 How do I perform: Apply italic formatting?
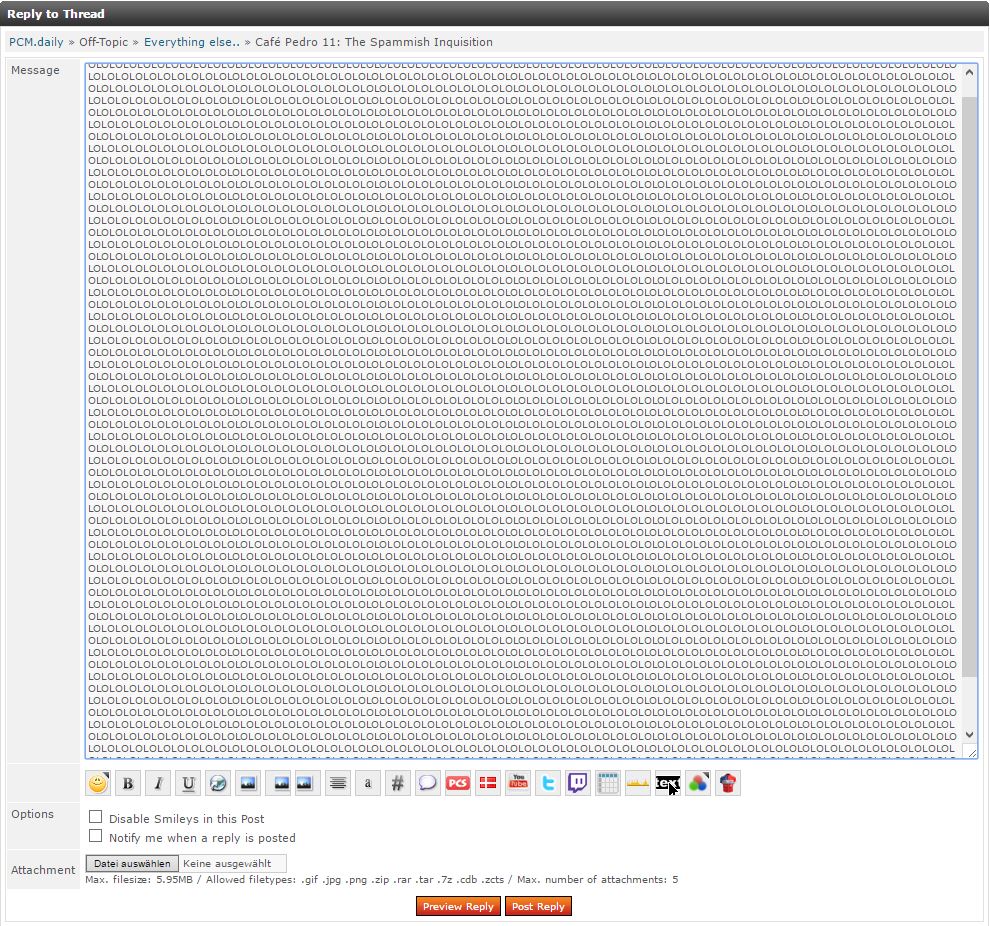pyautogui.click(x=157, y=784)
